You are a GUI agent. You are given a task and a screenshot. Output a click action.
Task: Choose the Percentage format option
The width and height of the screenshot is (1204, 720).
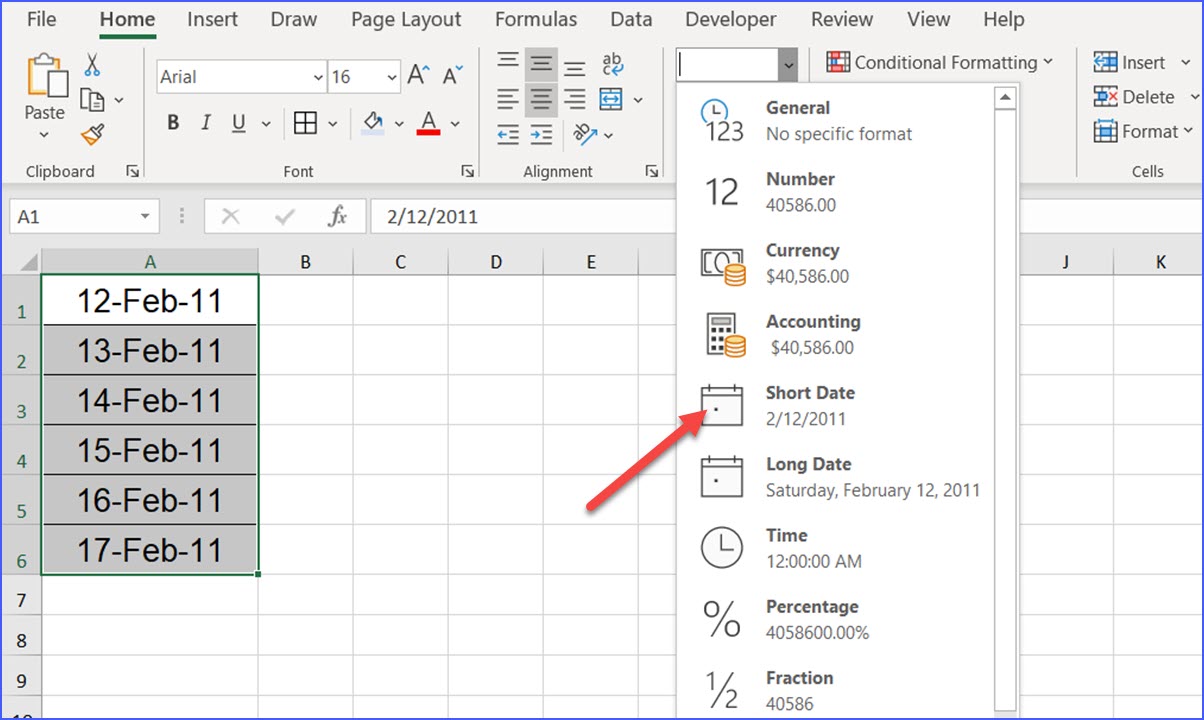pyautogui.click(x=836, y=619)
